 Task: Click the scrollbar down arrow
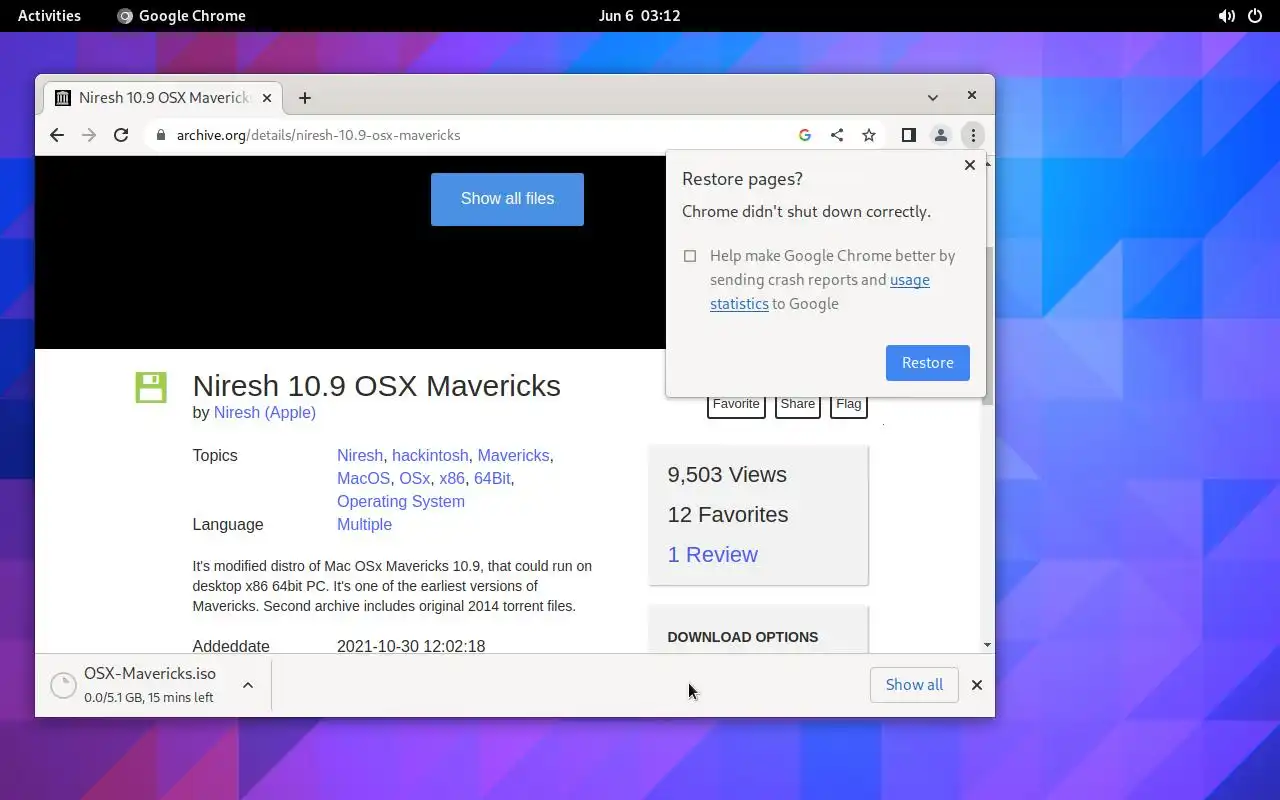click(988, 646)
